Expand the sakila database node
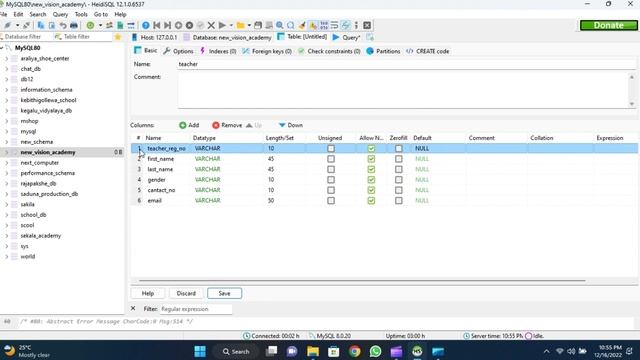Screen dimensions: 640x360 [x=7, y=204]
